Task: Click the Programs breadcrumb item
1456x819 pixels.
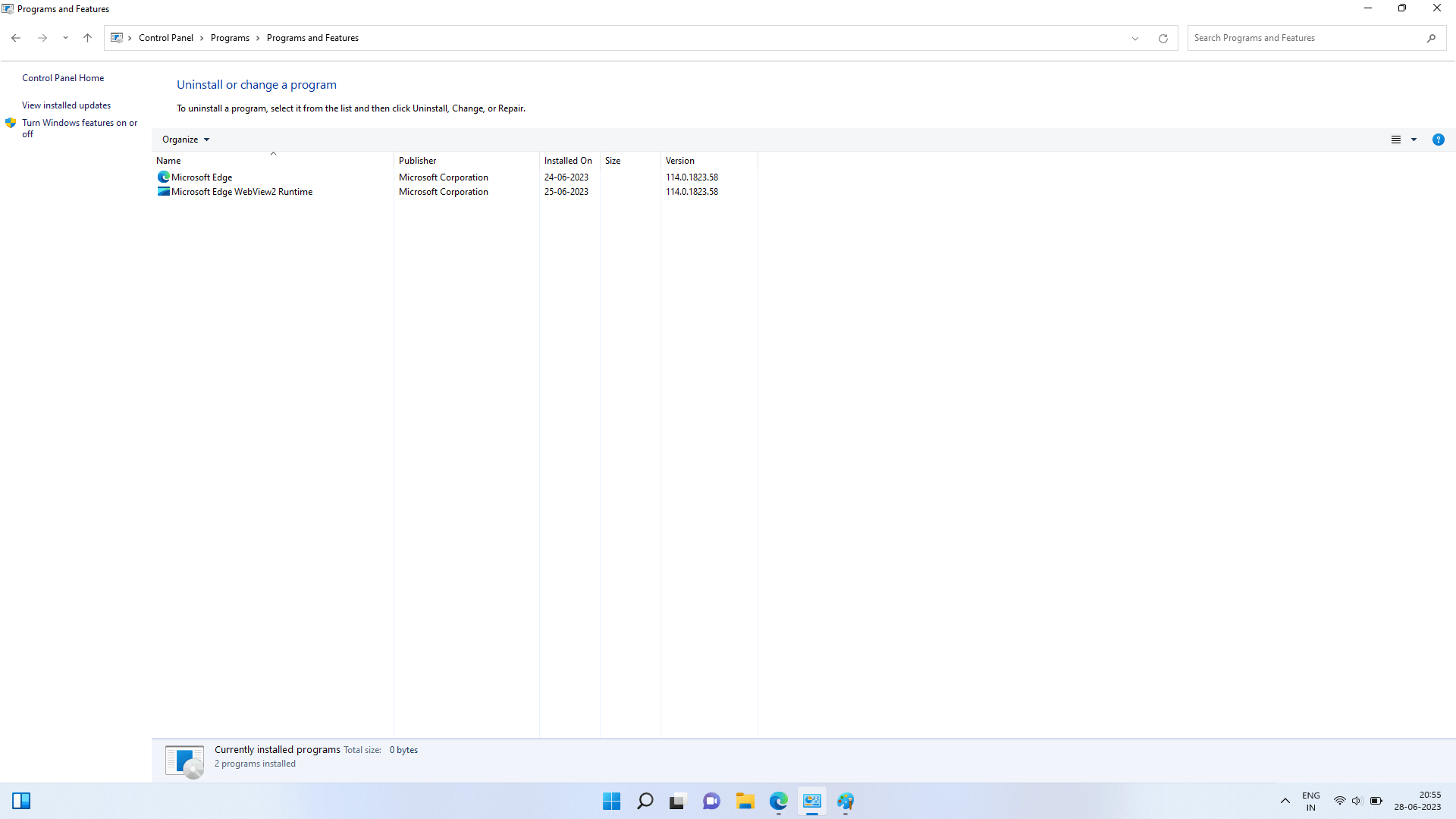Action: 230,38
